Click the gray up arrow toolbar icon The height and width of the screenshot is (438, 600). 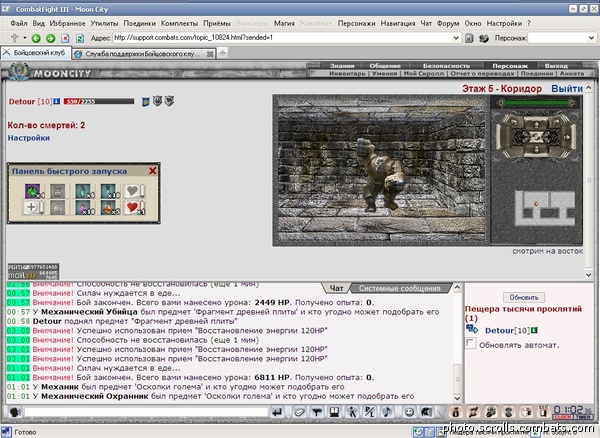[x=15, y=37]
